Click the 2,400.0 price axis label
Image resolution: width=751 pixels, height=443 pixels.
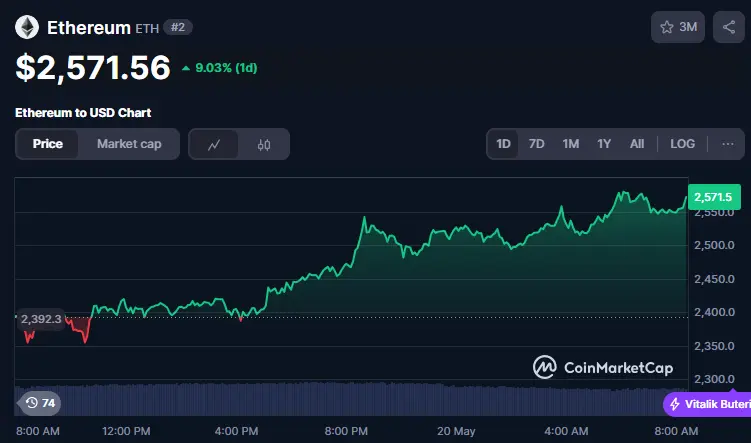pos(714,312)
